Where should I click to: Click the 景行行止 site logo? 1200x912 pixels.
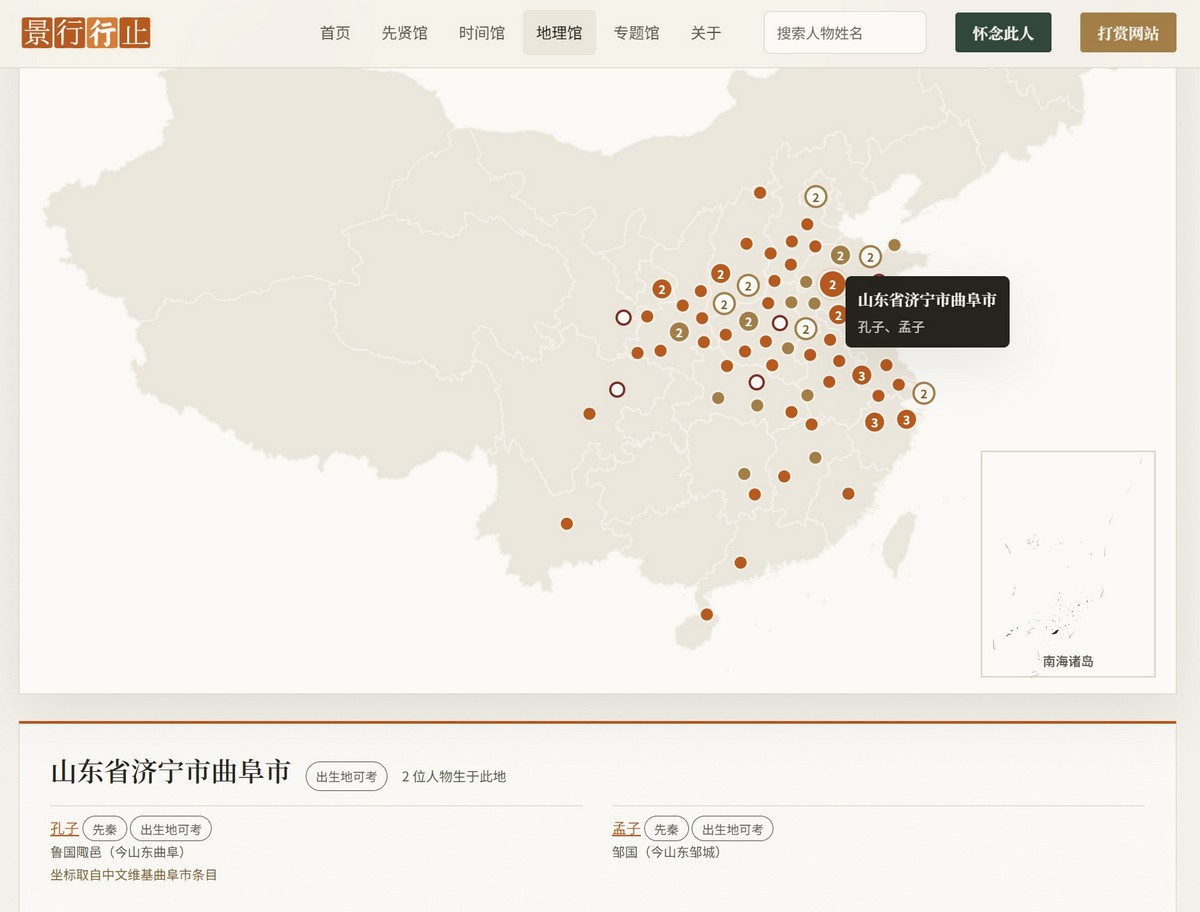[86, 32]
